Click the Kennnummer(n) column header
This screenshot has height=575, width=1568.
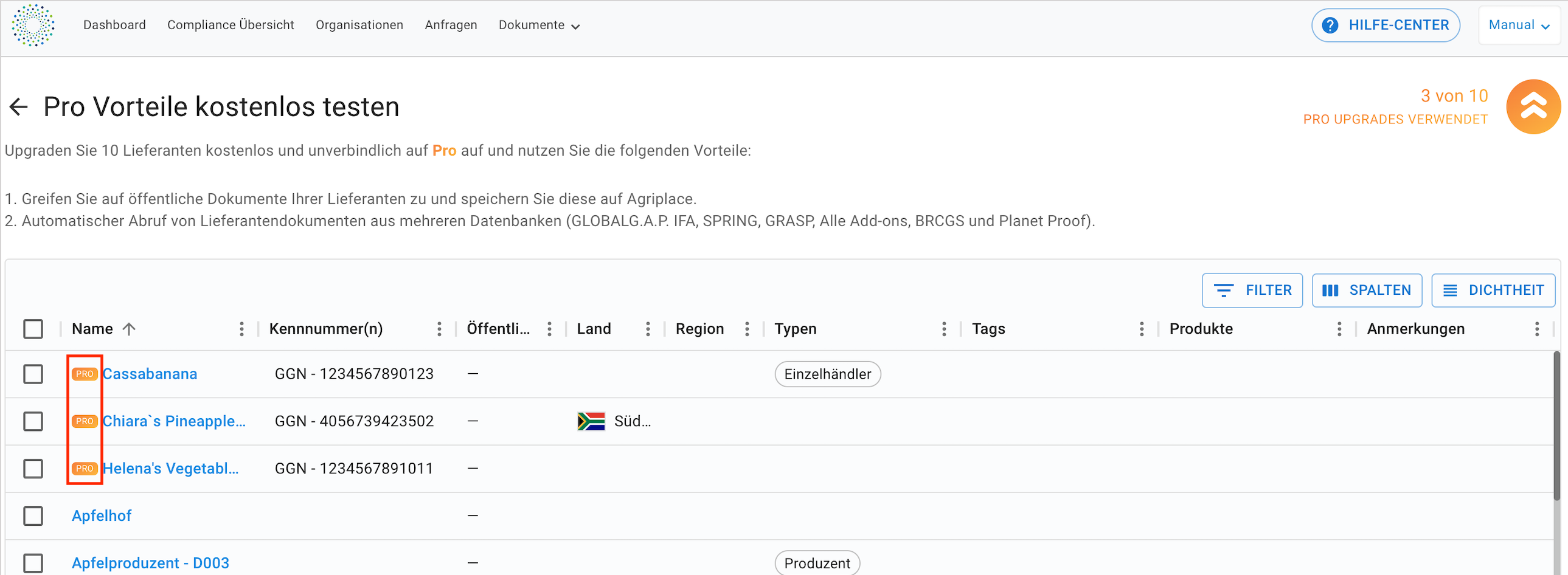coord(325,329)
